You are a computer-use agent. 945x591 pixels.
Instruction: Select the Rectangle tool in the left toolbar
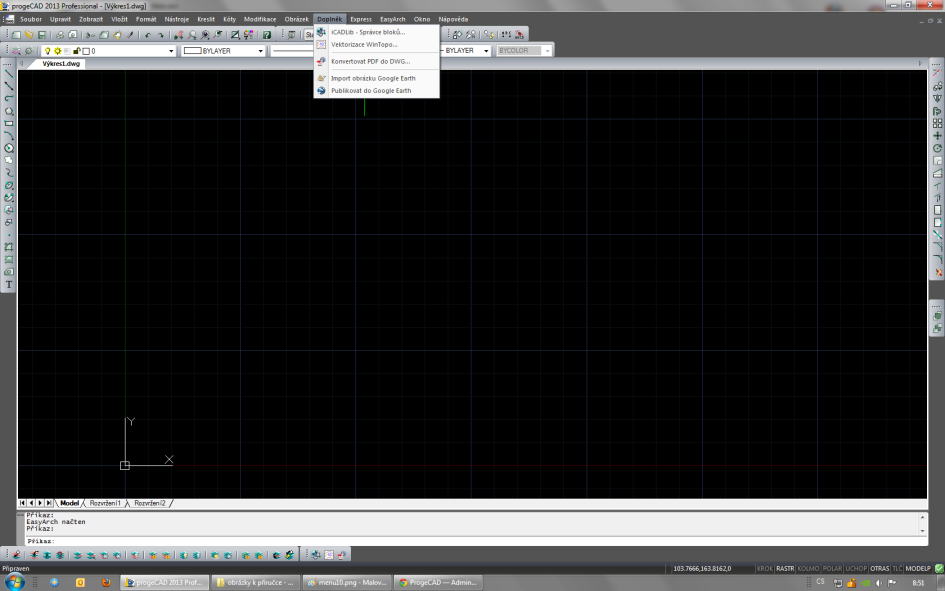[x=9, y=124]
